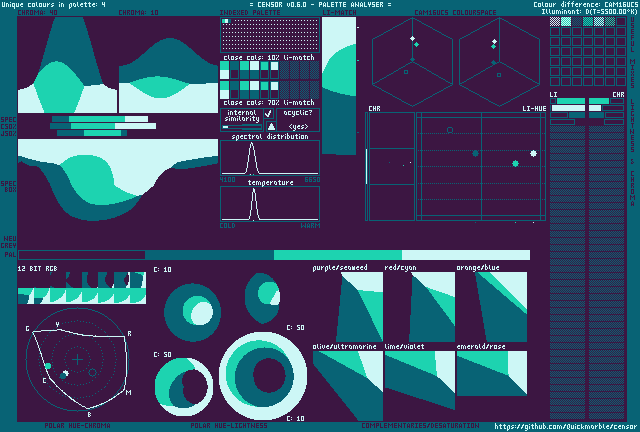Image resolution: width=640 pixels, height=432 pixels.
Task: Click the dark teal segment of PAL bar
Action: point(209,255)
